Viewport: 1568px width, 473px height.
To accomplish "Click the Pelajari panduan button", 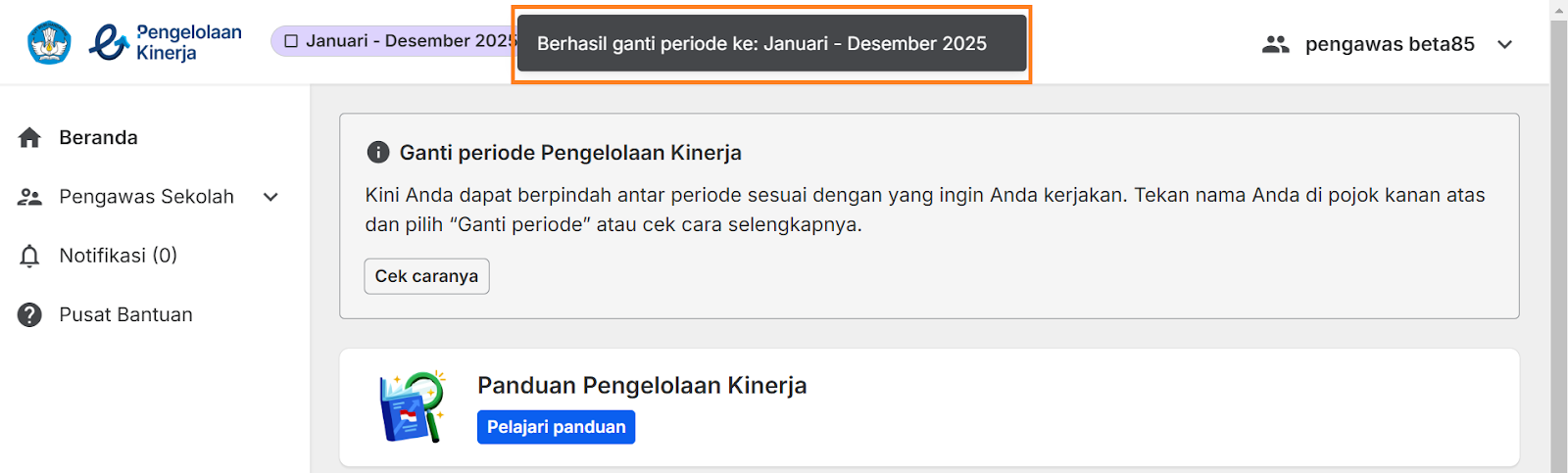I will [x=556, y=427].
